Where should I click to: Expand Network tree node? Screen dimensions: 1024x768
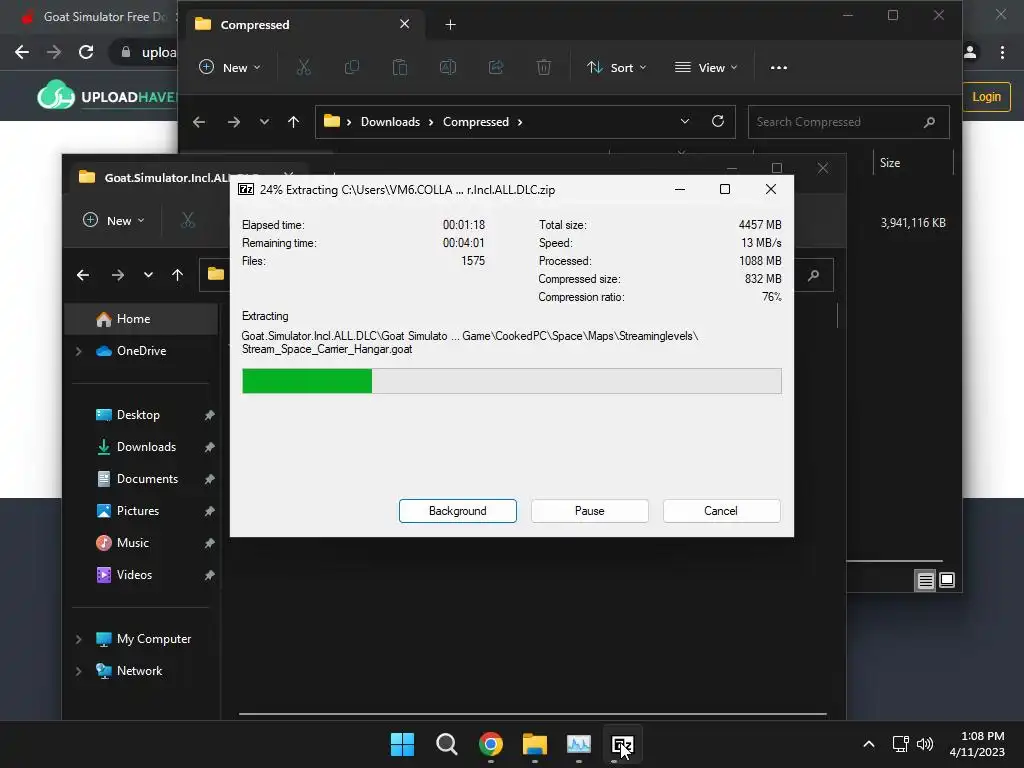pyautogui.click(x=78, y=671)
